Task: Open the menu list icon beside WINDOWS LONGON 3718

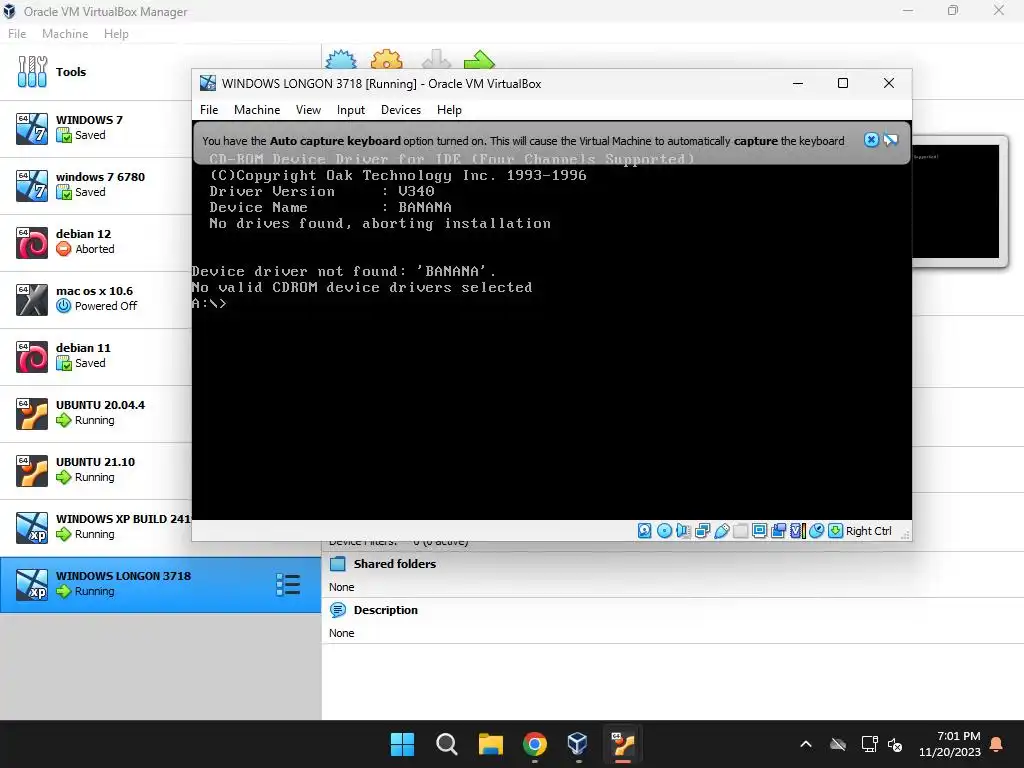Action: click(288, 585)
